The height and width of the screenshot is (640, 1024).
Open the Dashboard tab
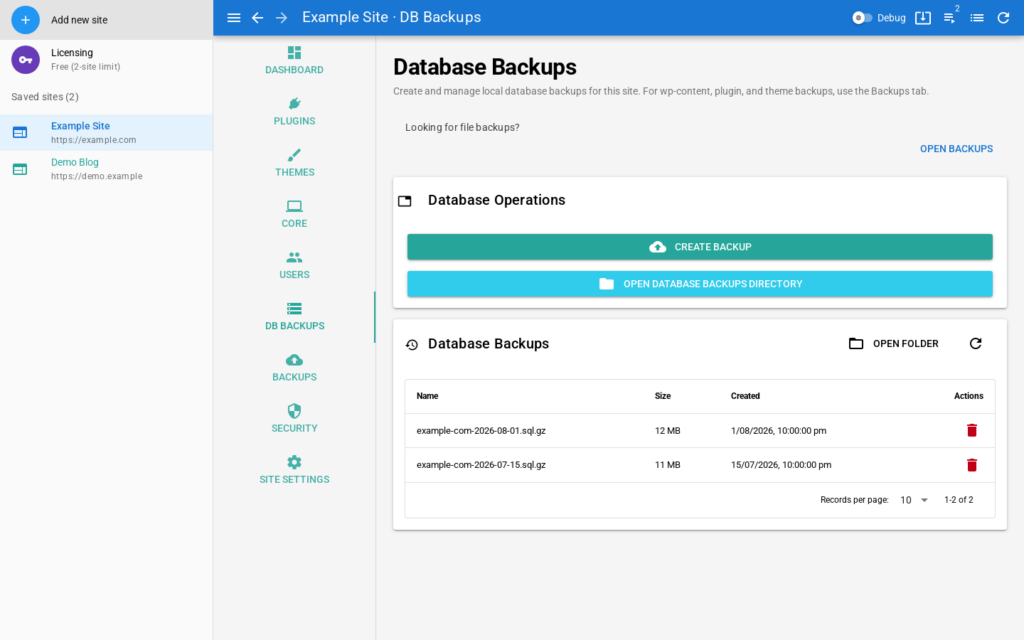pyautogui.click(x=294, y=61)
